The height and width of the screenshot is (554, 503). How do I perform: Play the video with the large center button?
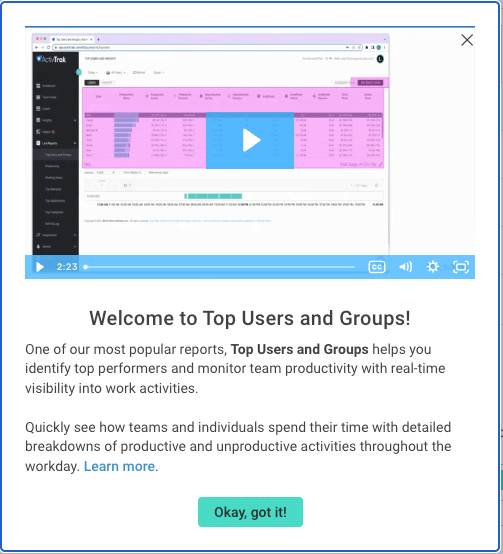(250, 140)
